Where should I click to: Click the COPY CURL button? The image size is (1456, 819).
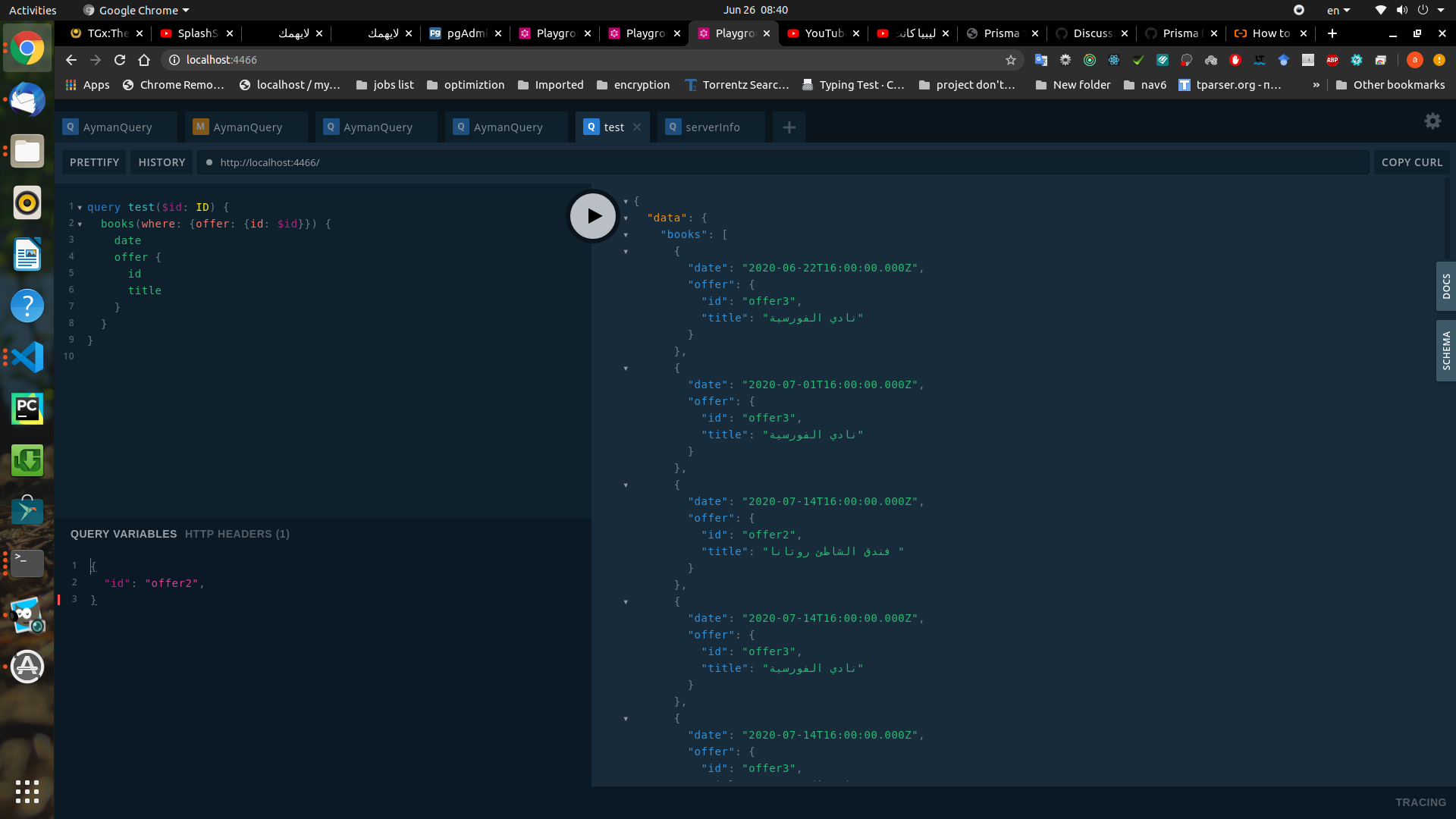tap(1411, 162)
